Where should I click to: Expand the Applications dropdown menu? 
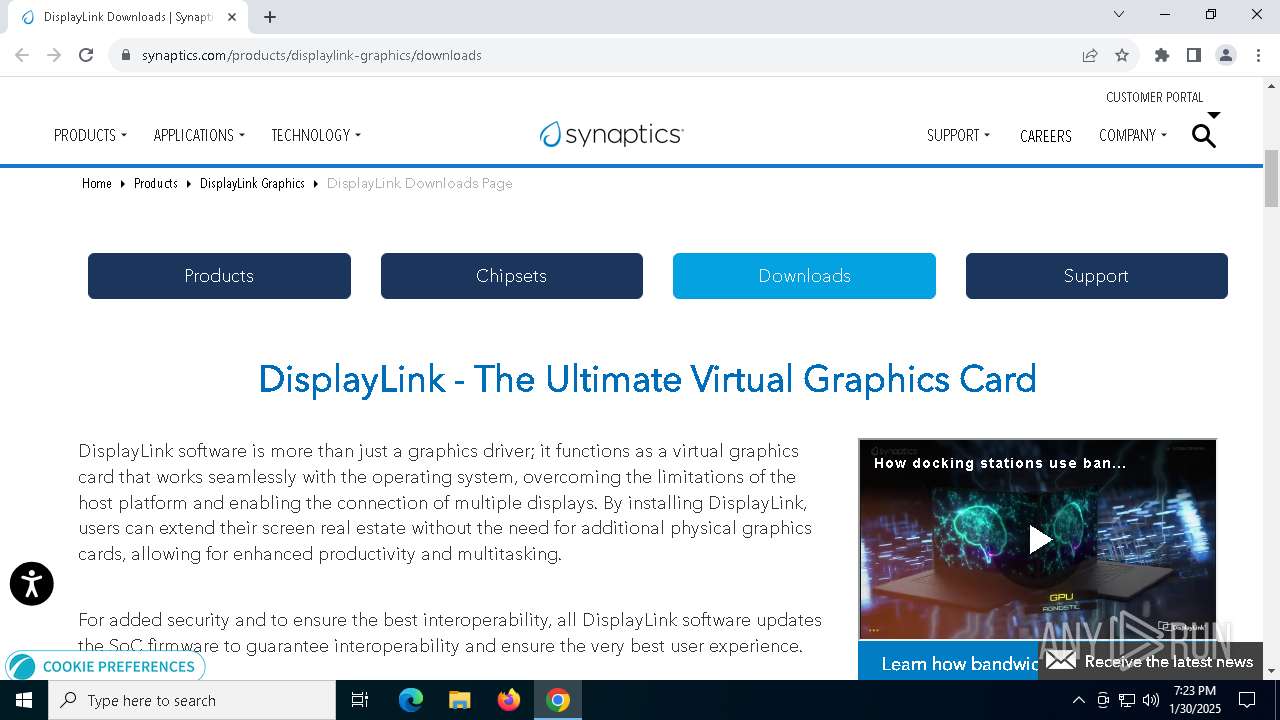click(199, 135)
